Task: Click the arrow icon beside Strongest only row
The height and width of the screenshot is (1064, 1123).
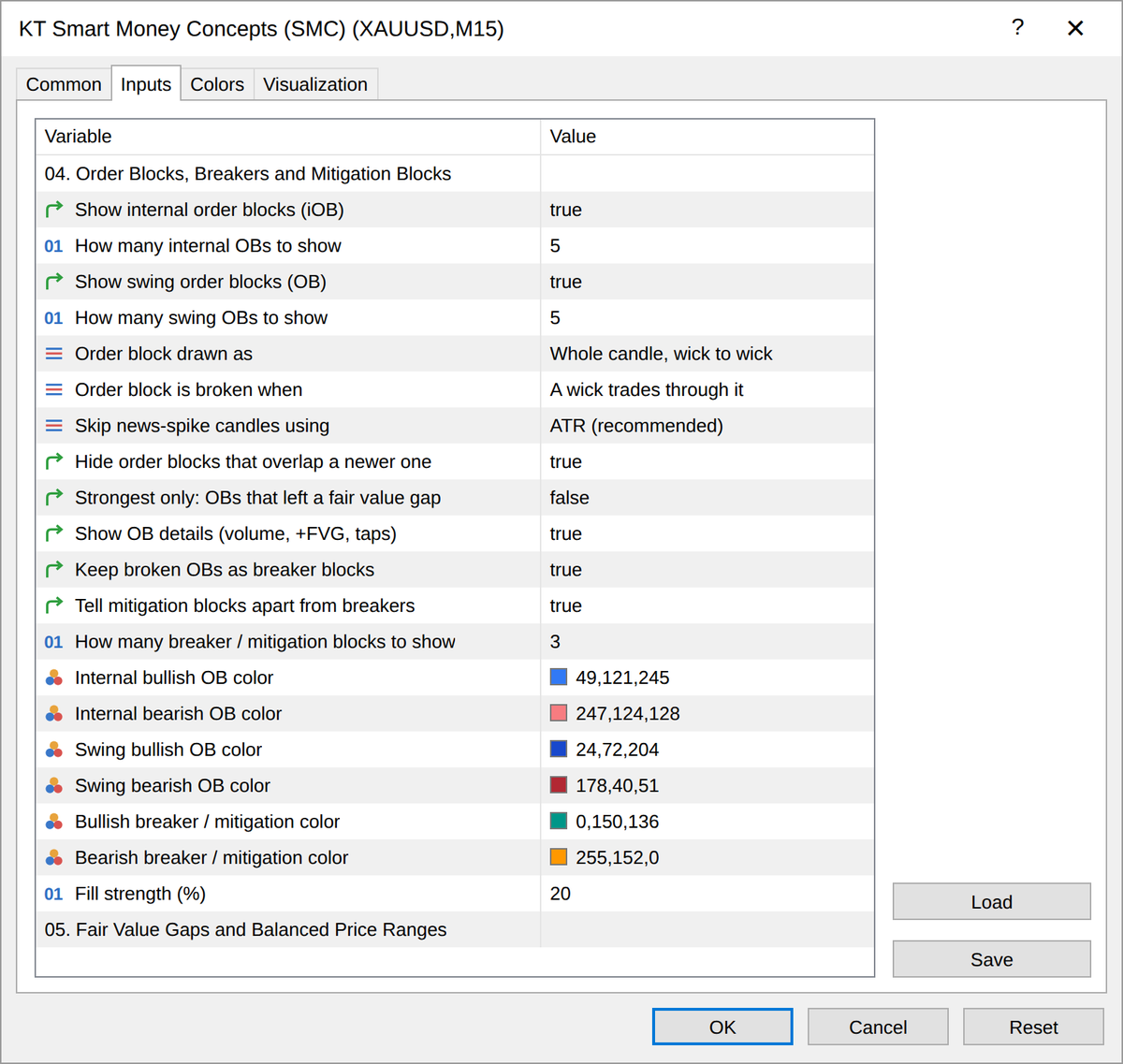Action: (x=54, y=498)
